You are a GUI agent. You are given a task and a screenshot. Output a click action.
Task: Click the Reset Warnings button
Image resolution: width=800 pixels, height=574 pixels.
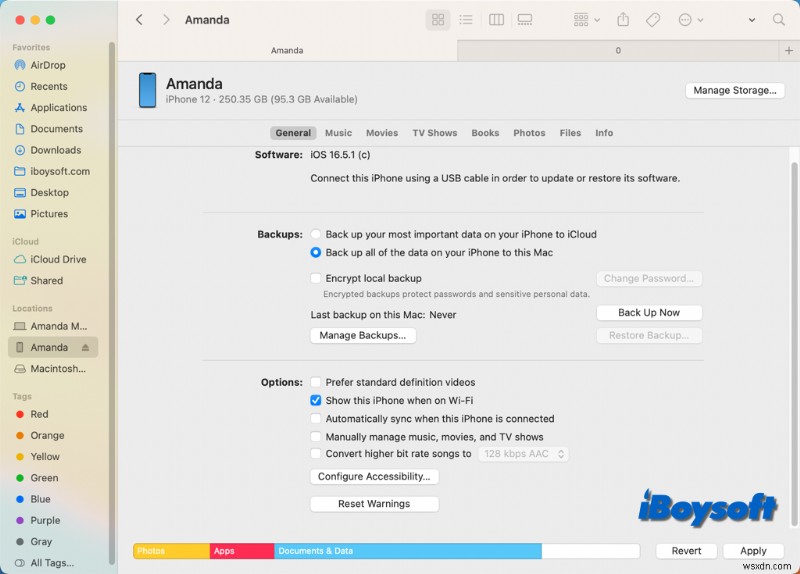click(x=374, y=504)
